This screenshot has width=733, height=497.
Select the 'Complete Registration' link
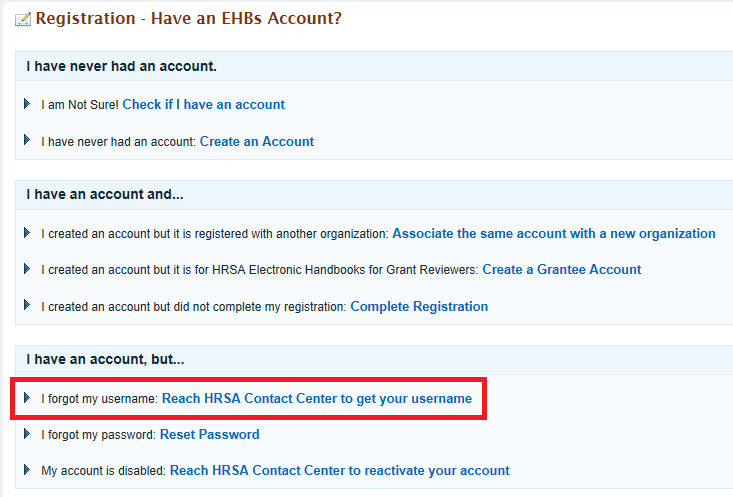(419, 307)
